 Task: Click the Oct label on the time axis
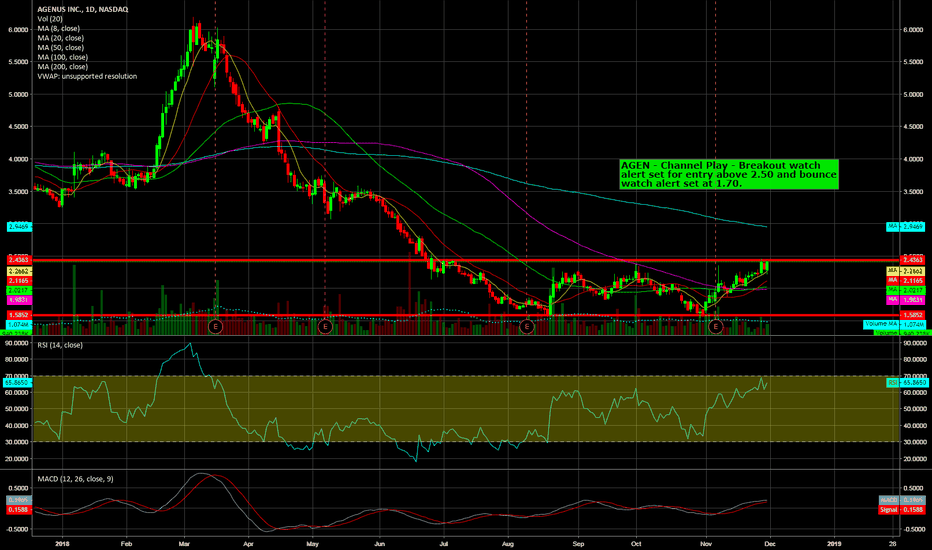click(x=636, y=543)
